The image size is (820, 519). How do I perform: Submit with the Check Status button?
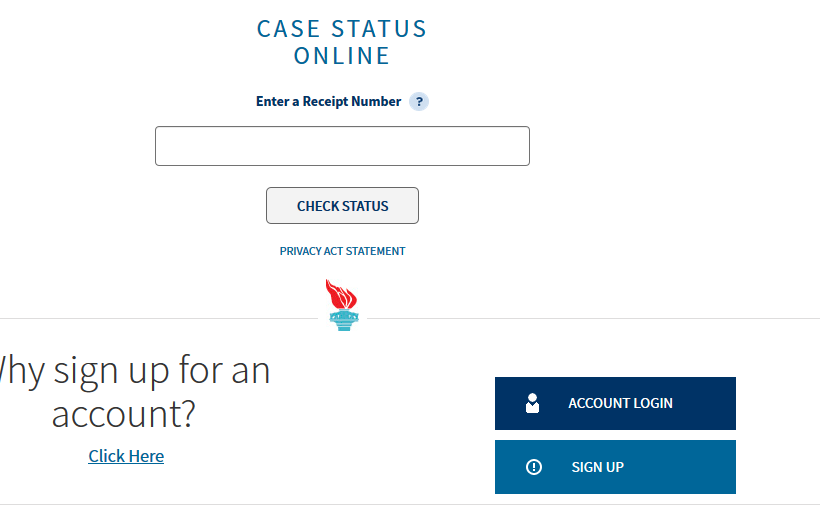[x=343, y=206]
